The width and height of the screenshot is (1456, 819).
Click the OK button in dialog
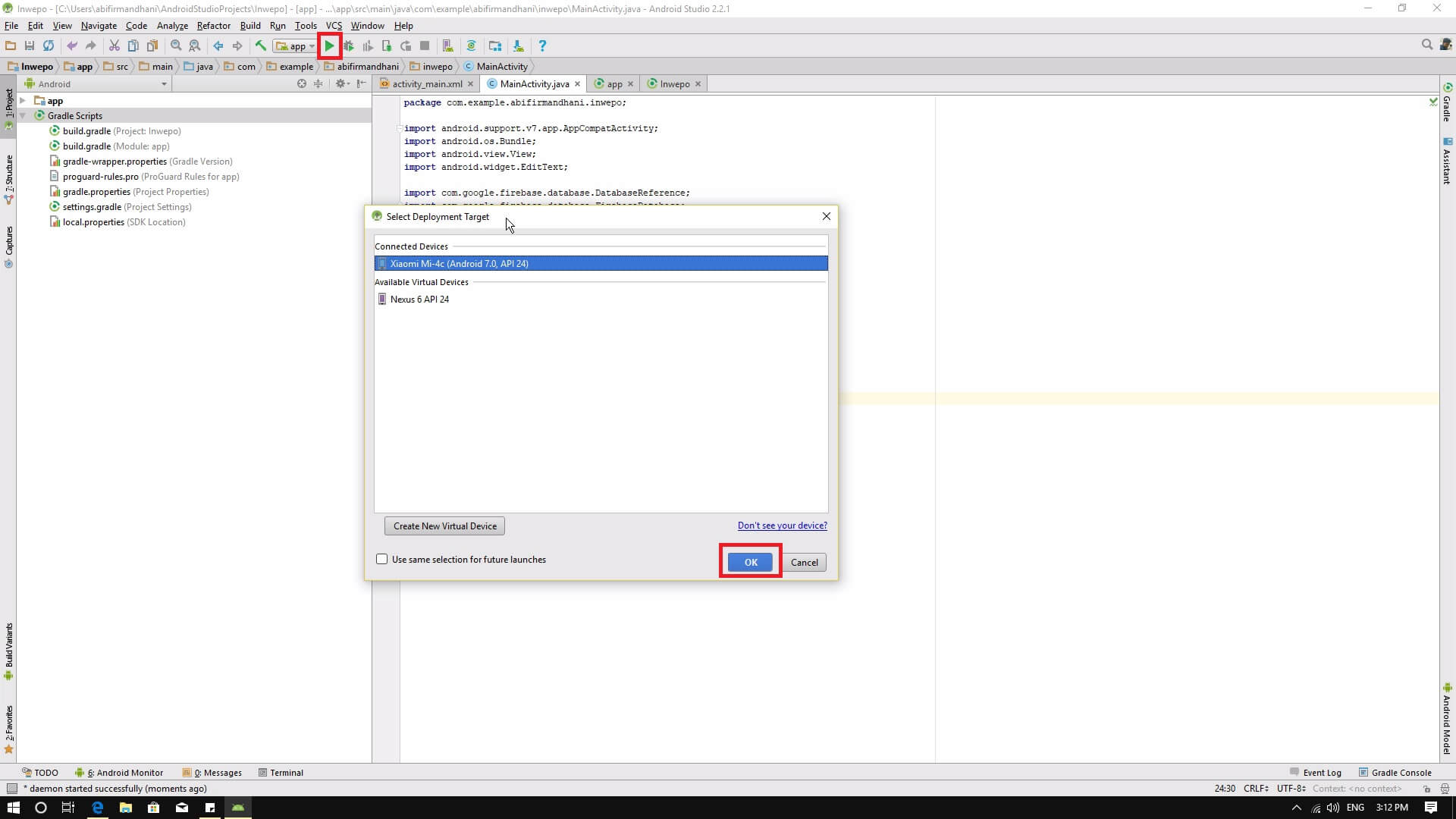[750, 562]
